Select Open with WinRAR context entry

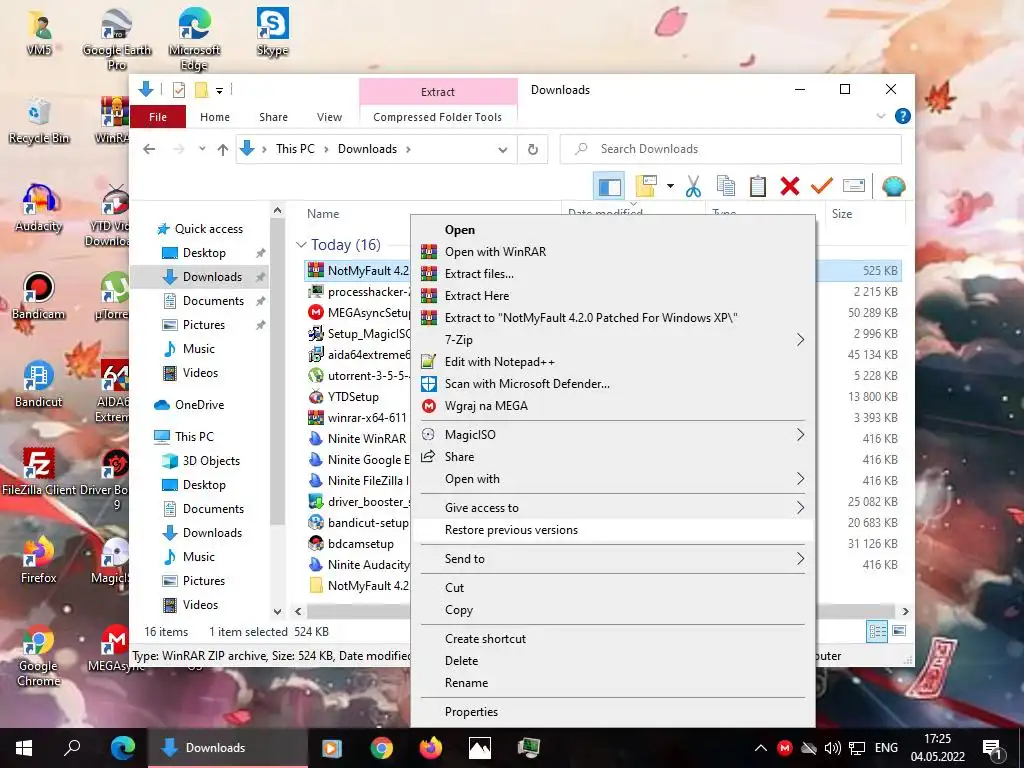[x=613, y=251]
